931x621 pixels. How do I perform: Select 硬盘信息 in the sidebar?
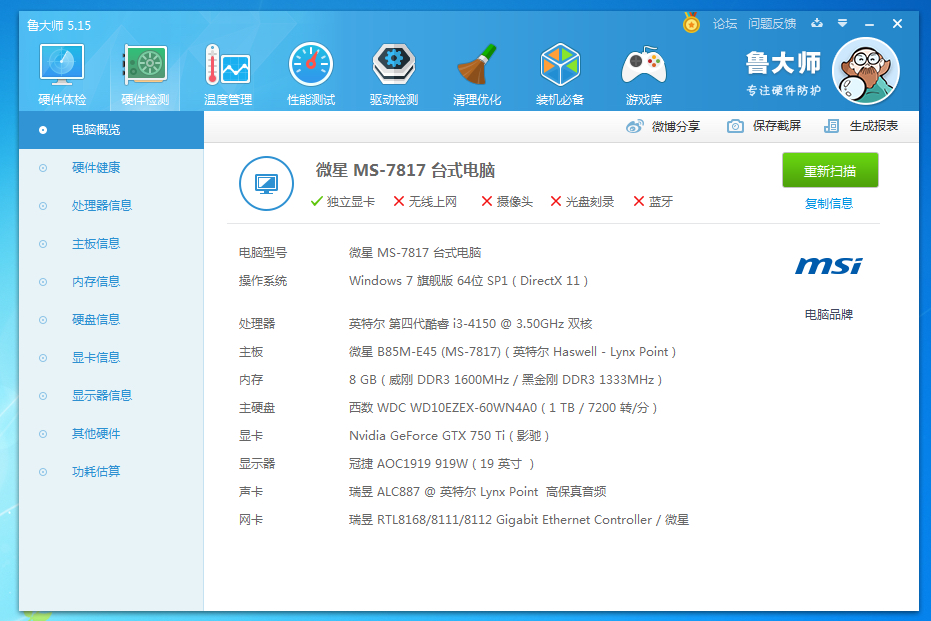pos(111,319)
